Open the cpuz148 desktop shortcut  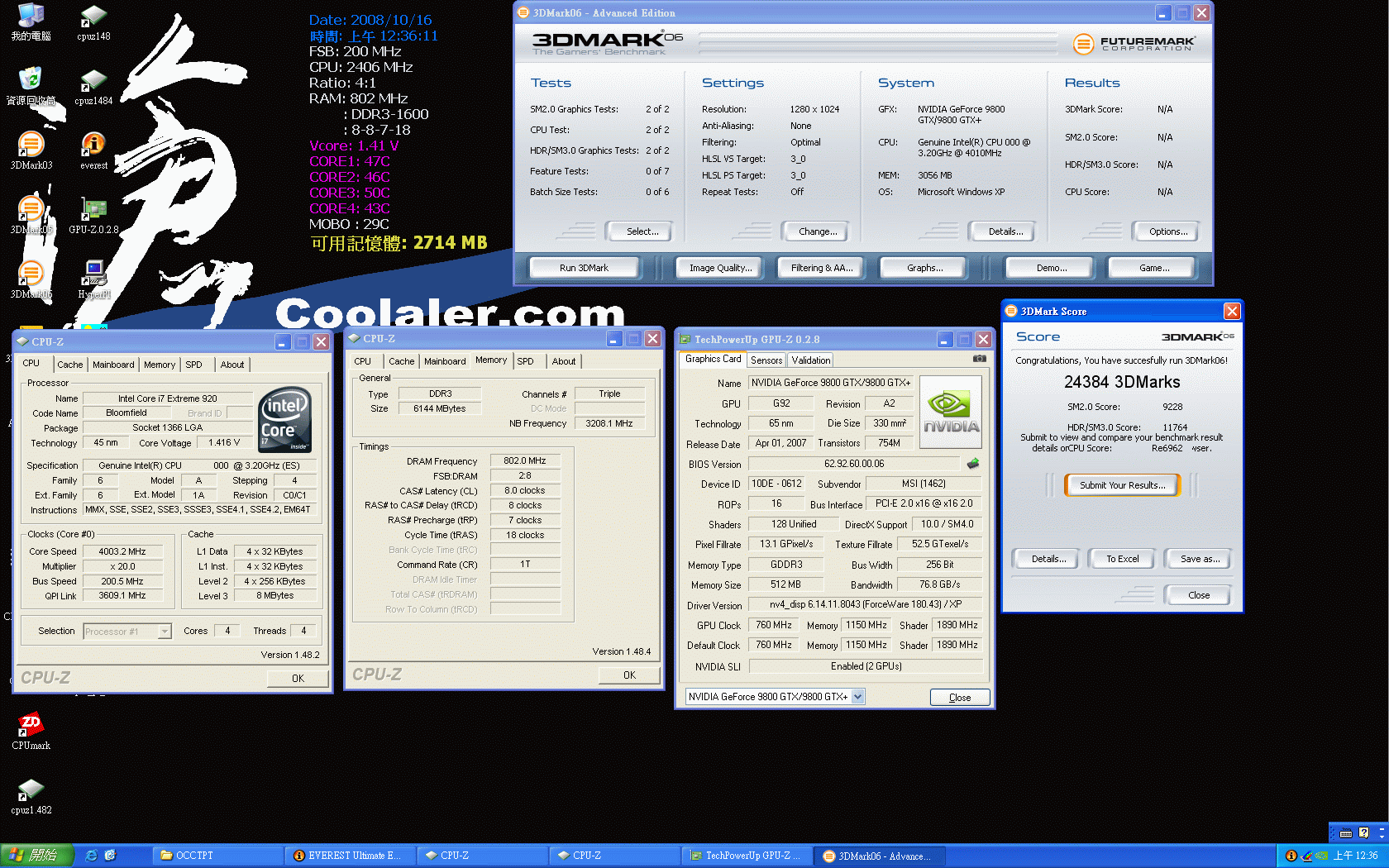click(x=93, y=23)
